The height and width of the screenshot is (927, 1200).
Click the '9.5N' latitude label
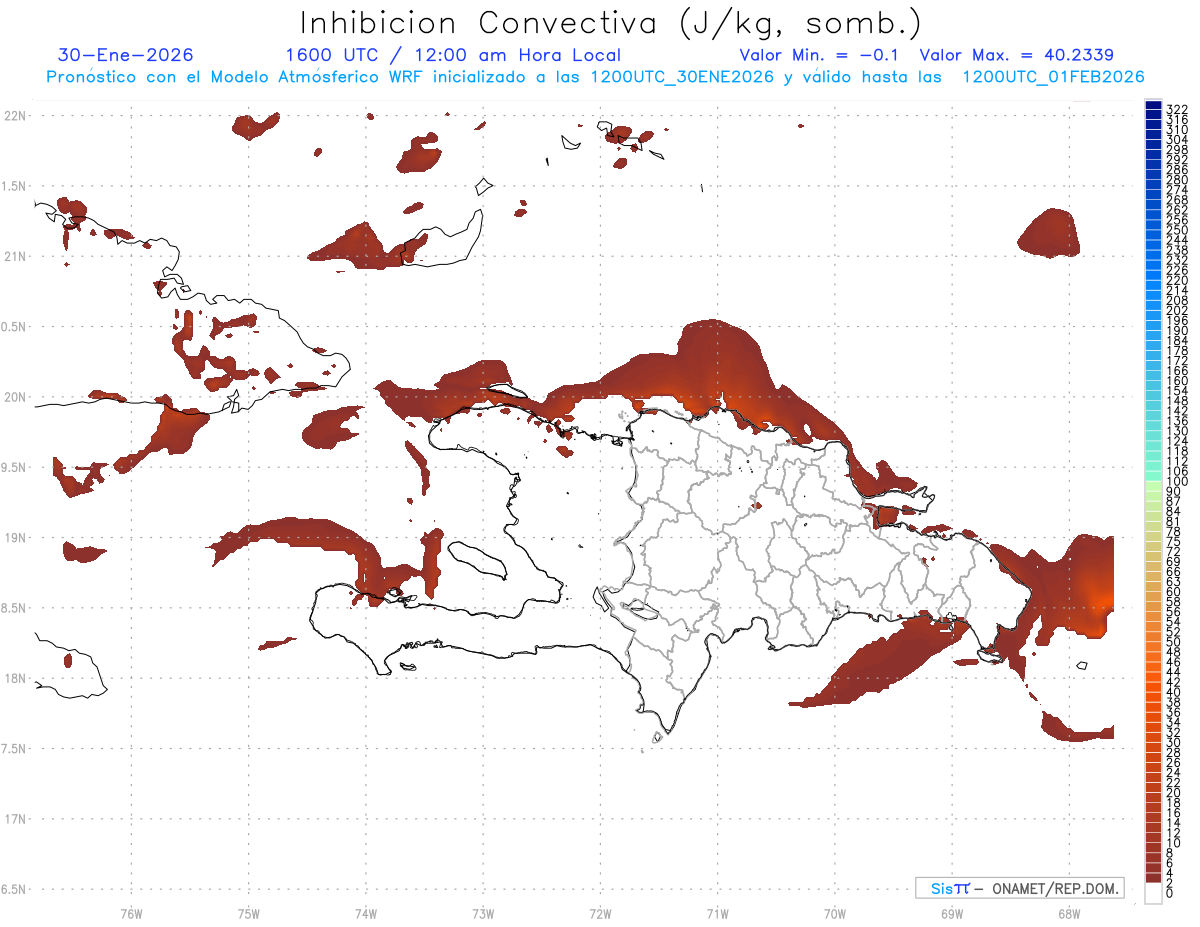click(x=14, y=467)
